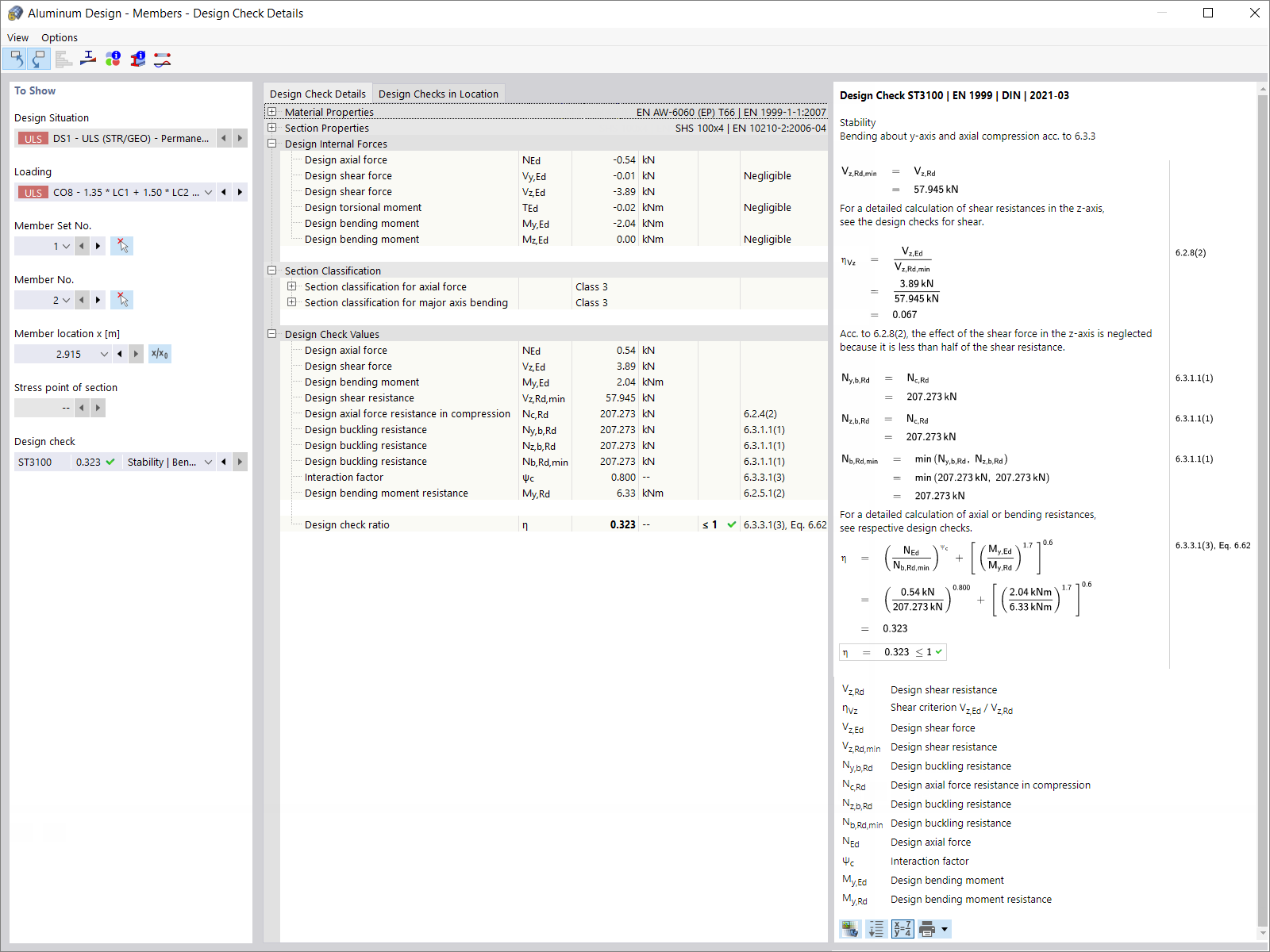
Task: Pick member set graphically with cursor icon
Action: pos(122,246)
